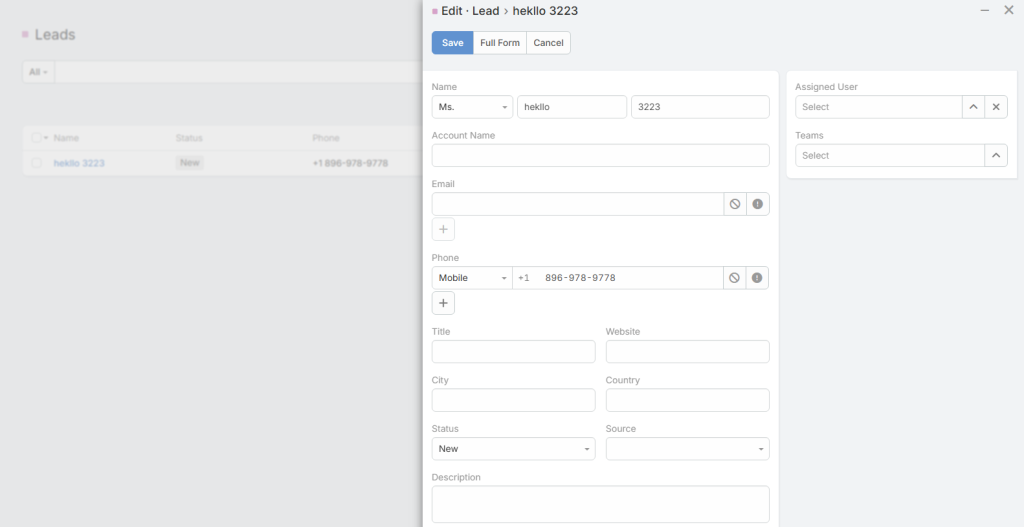
Task: Open the Mobile phone type dropdown
Action: click(472, 278)
